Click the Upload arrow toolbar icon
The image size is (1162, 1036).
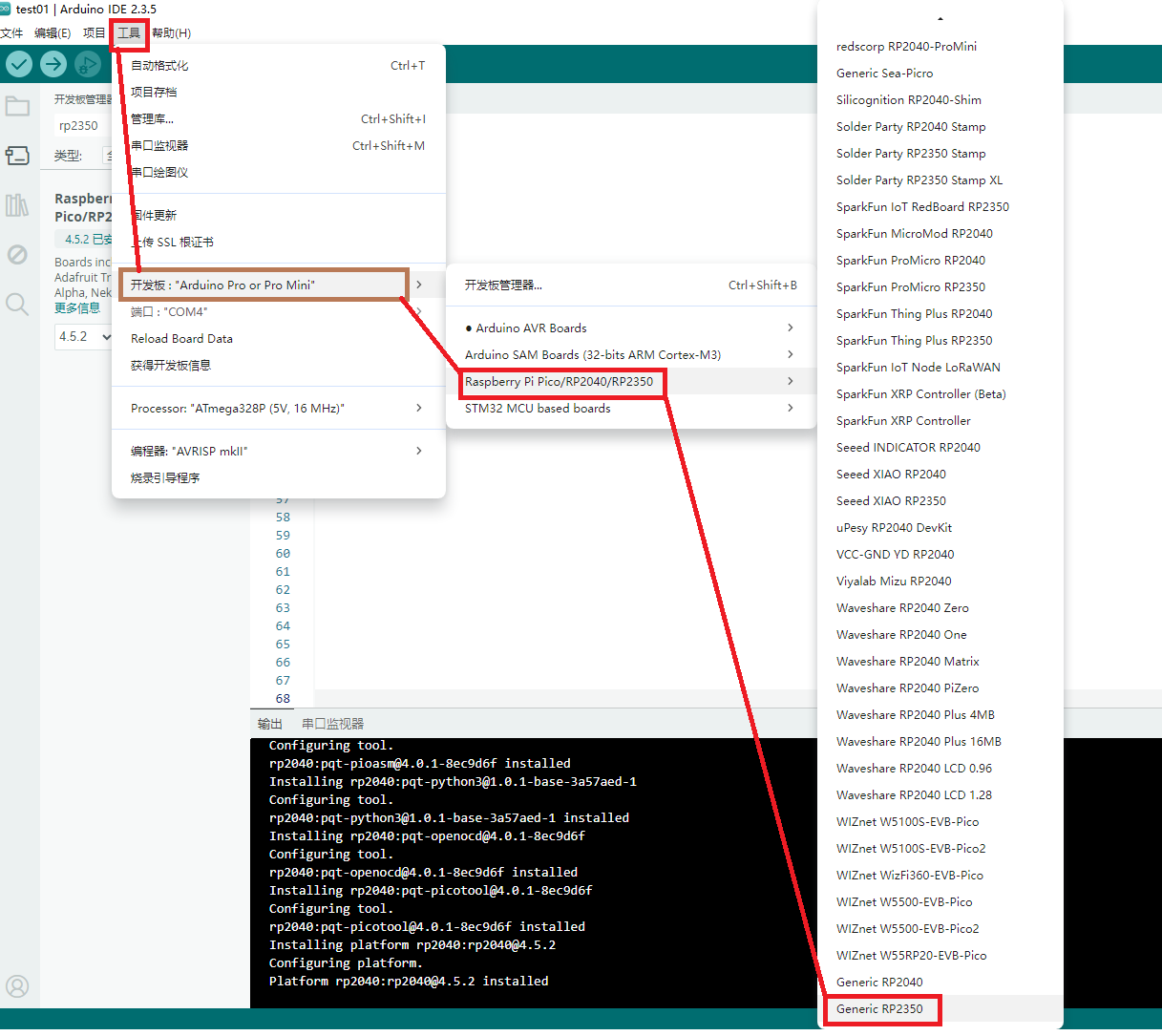pos(53,64)
